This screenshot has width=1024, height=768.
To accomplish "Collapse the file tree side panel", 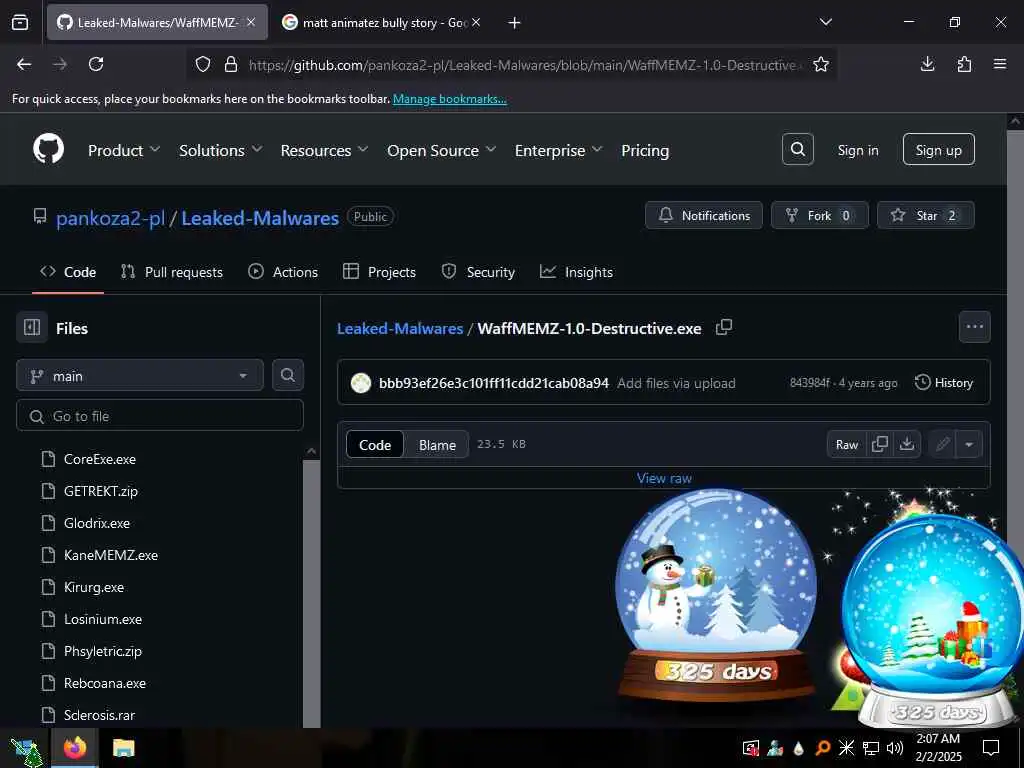I will [32, 327].
